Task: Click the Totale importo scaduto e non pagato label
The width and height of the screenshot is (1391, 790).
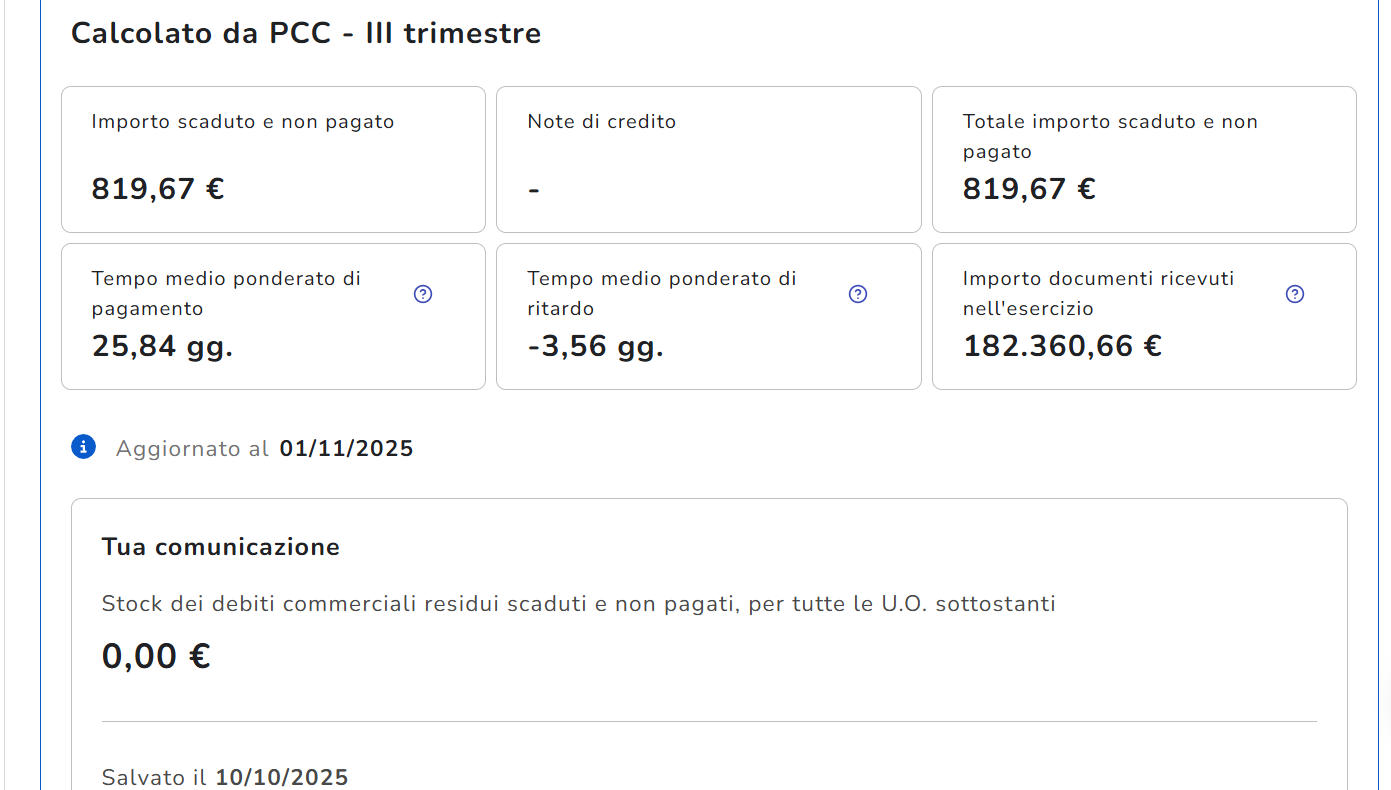Action: (1110, 136)
